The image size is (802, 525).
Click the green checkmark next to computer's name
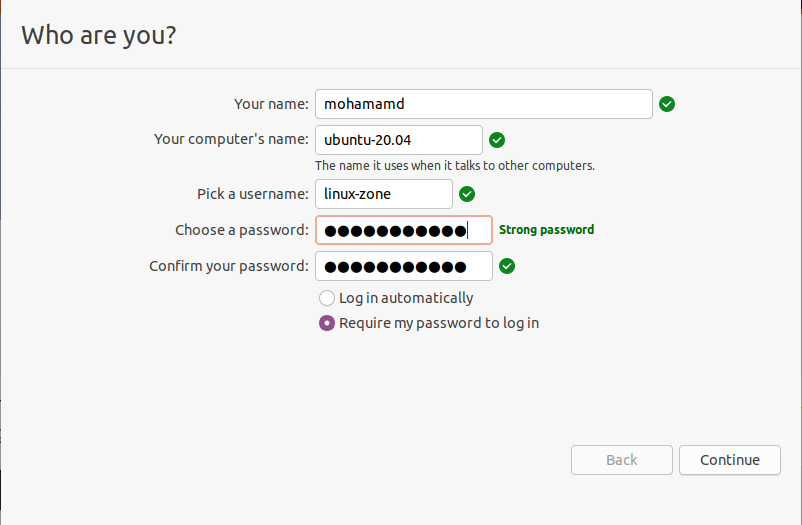click(x=497, y=140)
